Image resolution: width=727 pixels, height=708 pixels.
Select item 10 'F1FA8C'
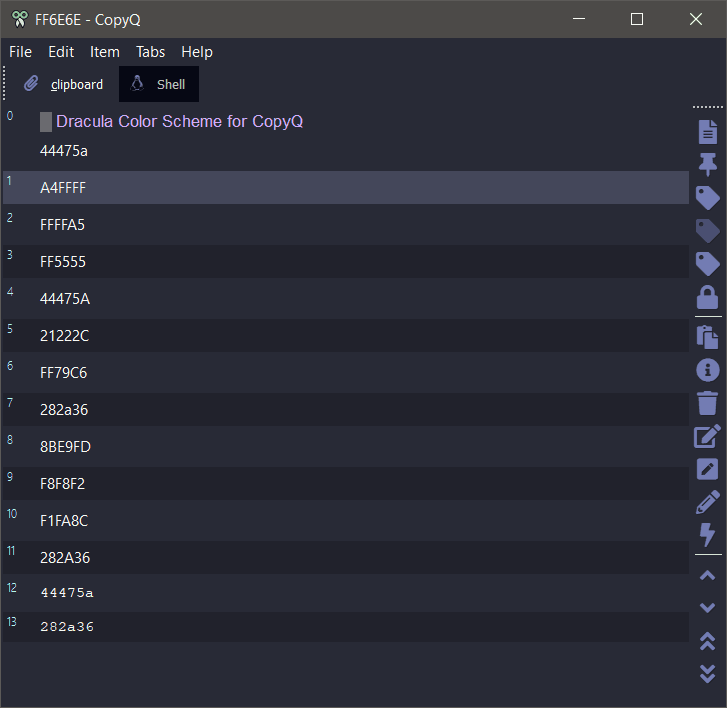click(x=346, y=521)
